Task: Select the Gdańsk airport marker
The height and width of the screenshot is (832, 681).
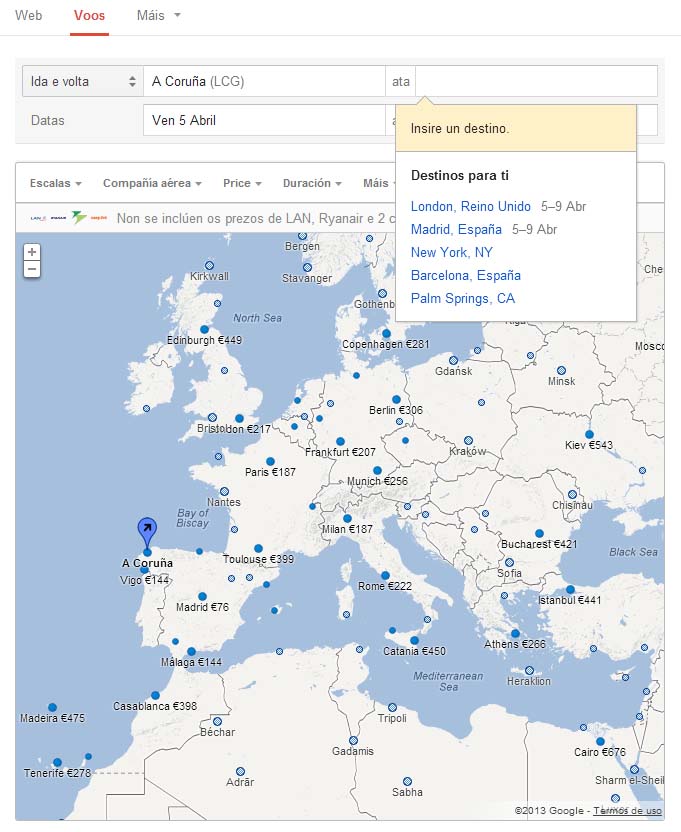Action: 453,360
